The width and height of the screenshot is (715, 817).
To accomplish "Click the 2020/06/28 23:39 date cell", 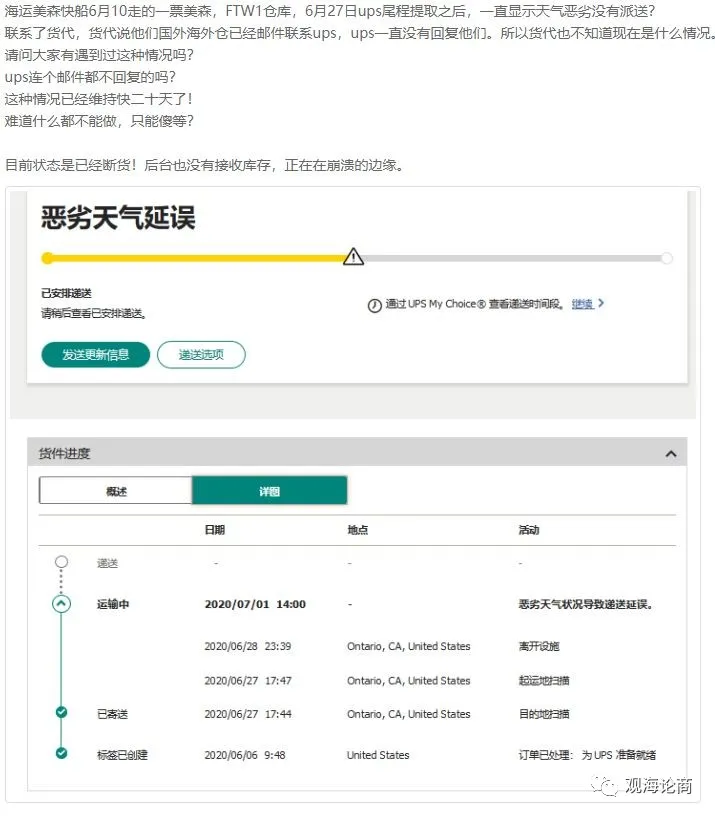I will click(248, 646).
